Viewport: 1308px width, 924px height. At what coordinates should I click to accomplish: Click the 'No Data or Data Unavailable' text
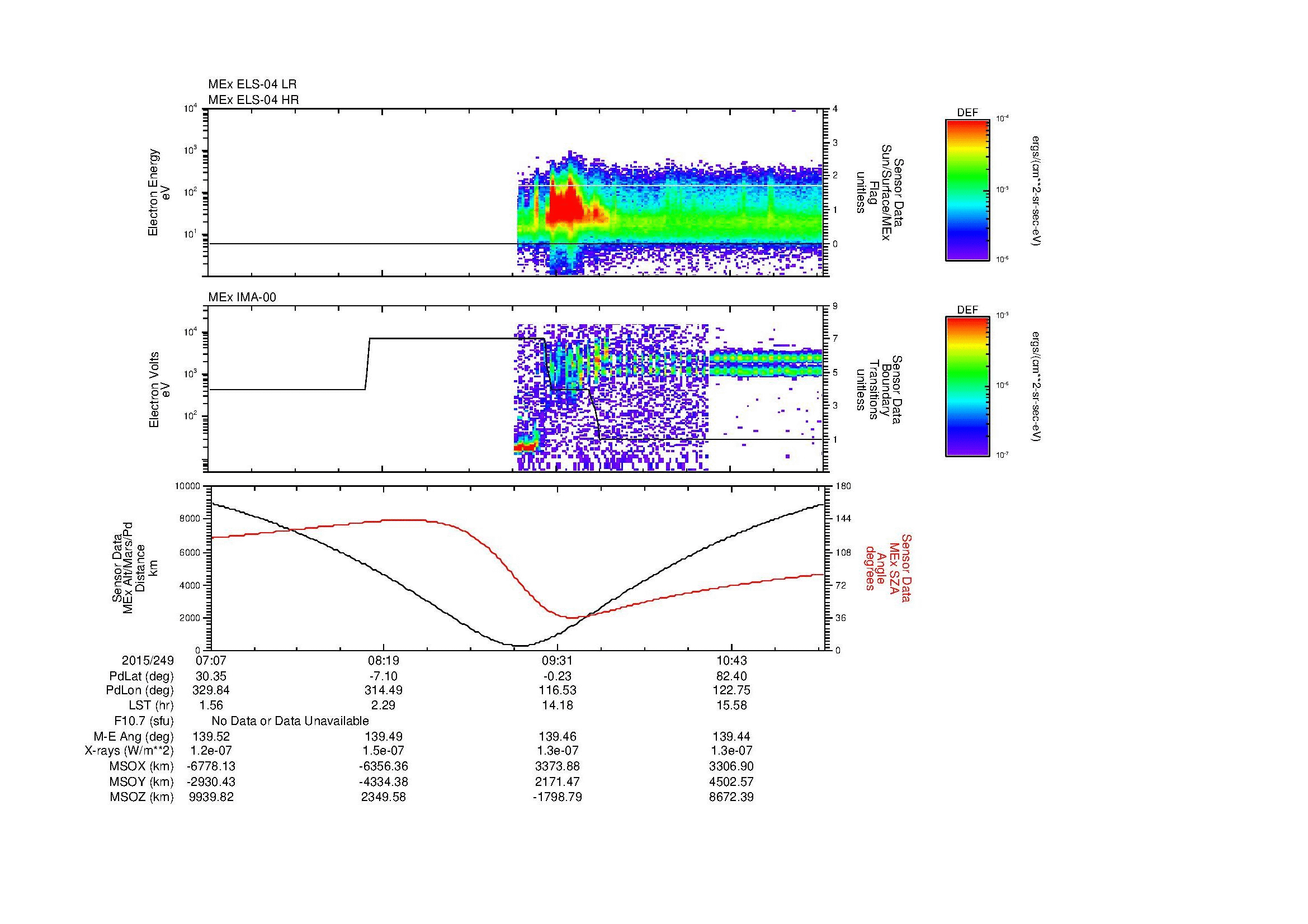[290, 721]
